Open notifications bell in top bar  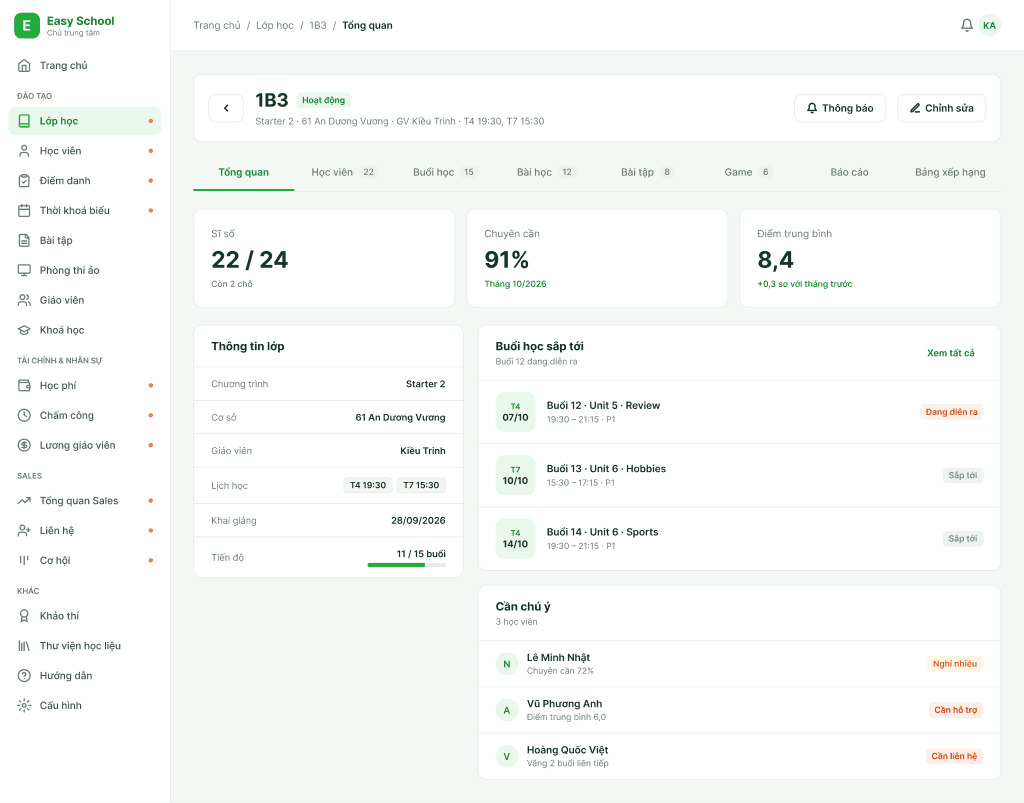[x=967, y=25]
